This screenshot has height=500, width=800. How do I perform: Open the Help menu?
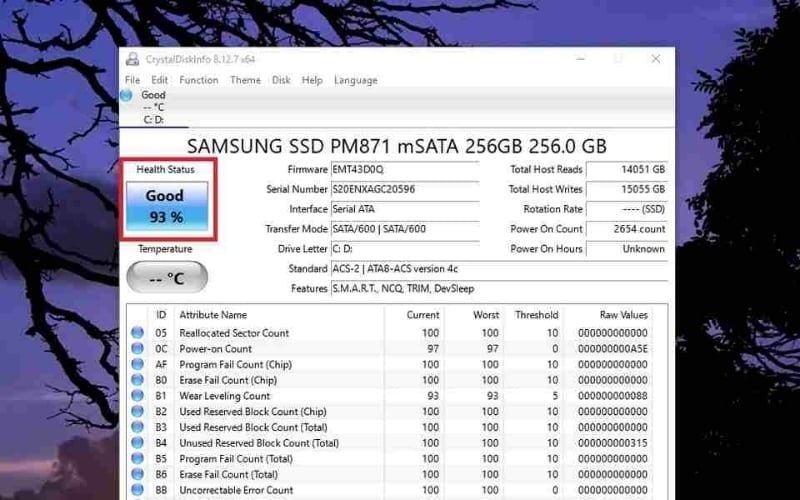point(312,80)
